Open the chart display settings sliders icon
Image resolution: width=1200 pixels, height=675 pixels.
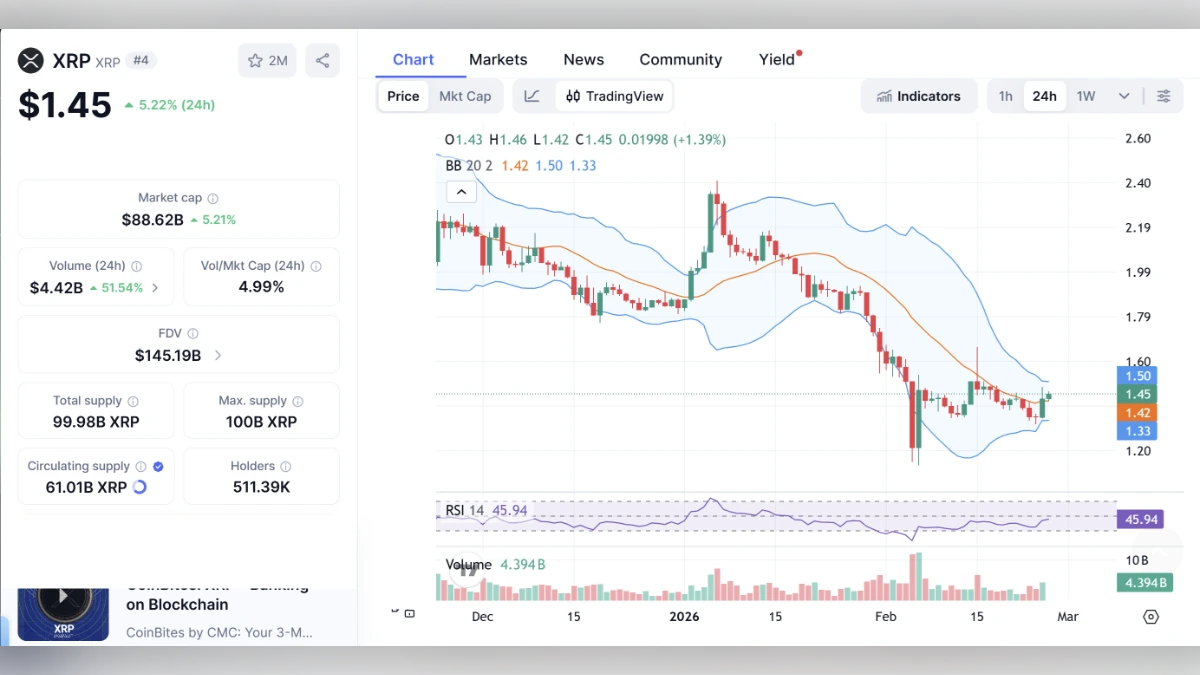(x=1163, y=95)
